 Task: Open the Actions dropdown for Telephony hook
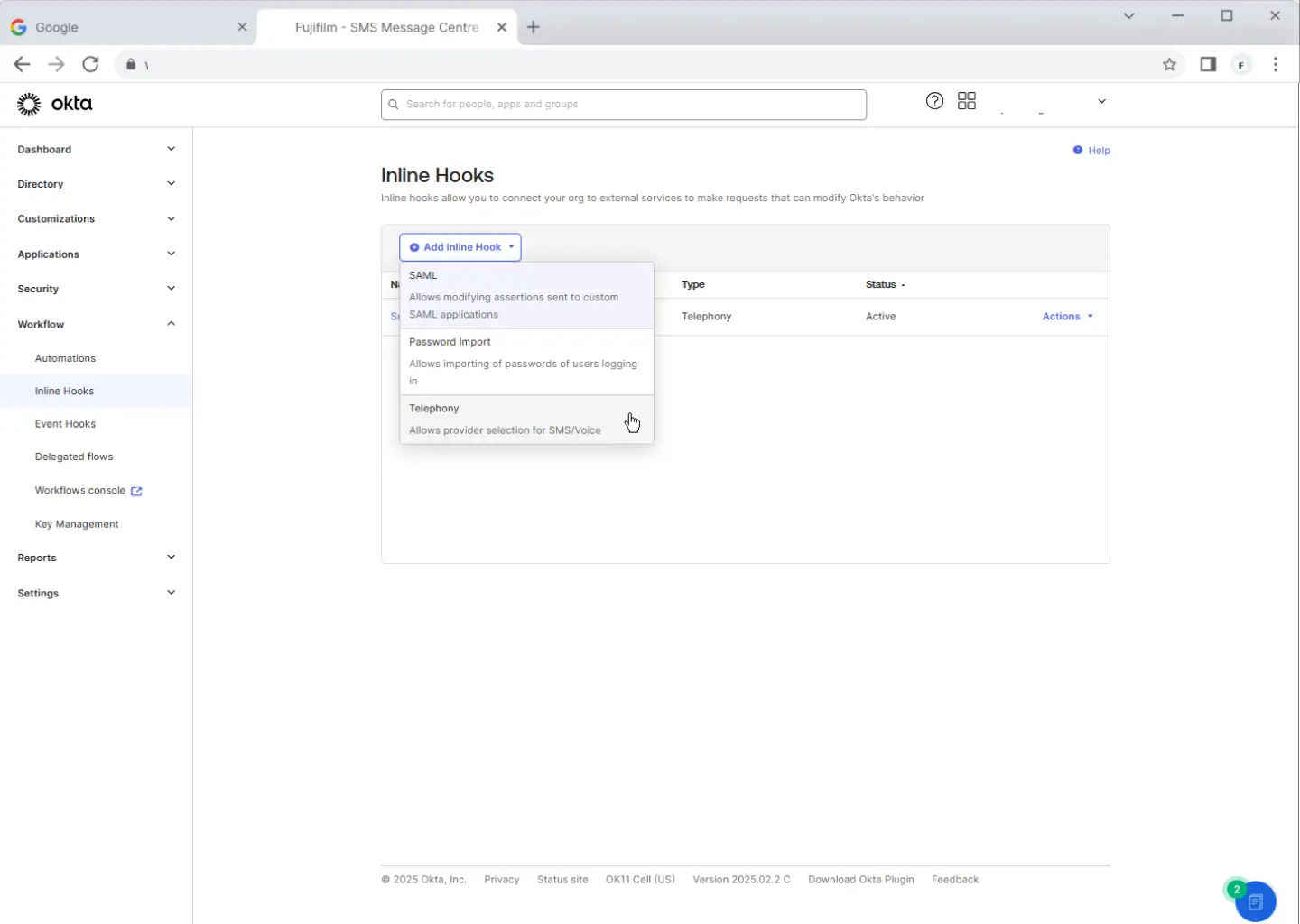1067,317
